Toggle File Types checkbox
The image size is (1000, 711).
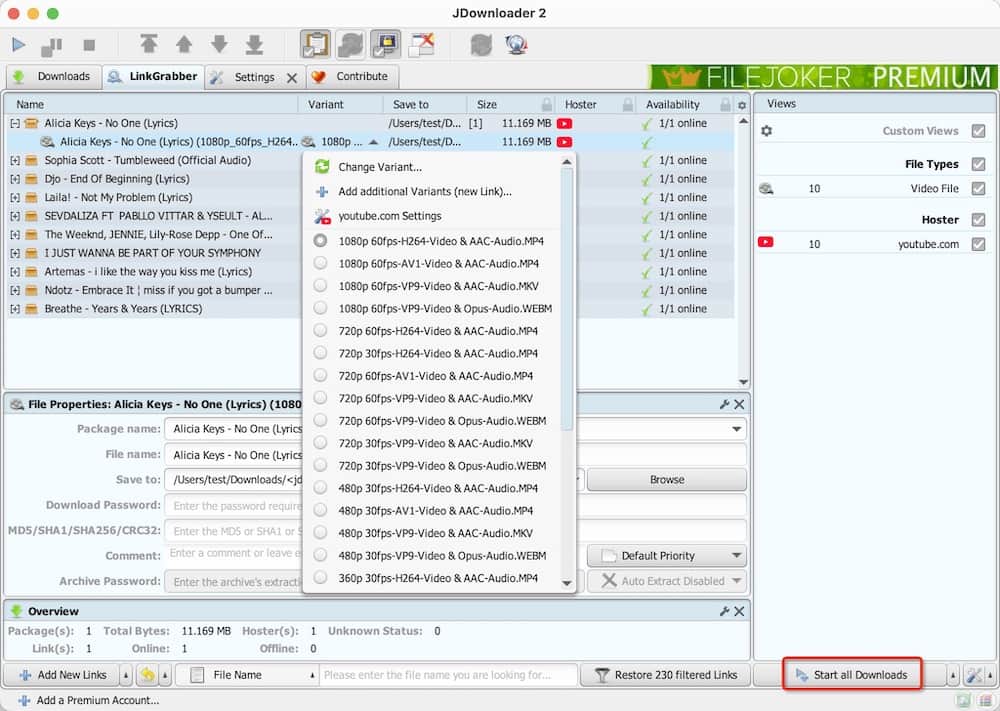[978, 164]
